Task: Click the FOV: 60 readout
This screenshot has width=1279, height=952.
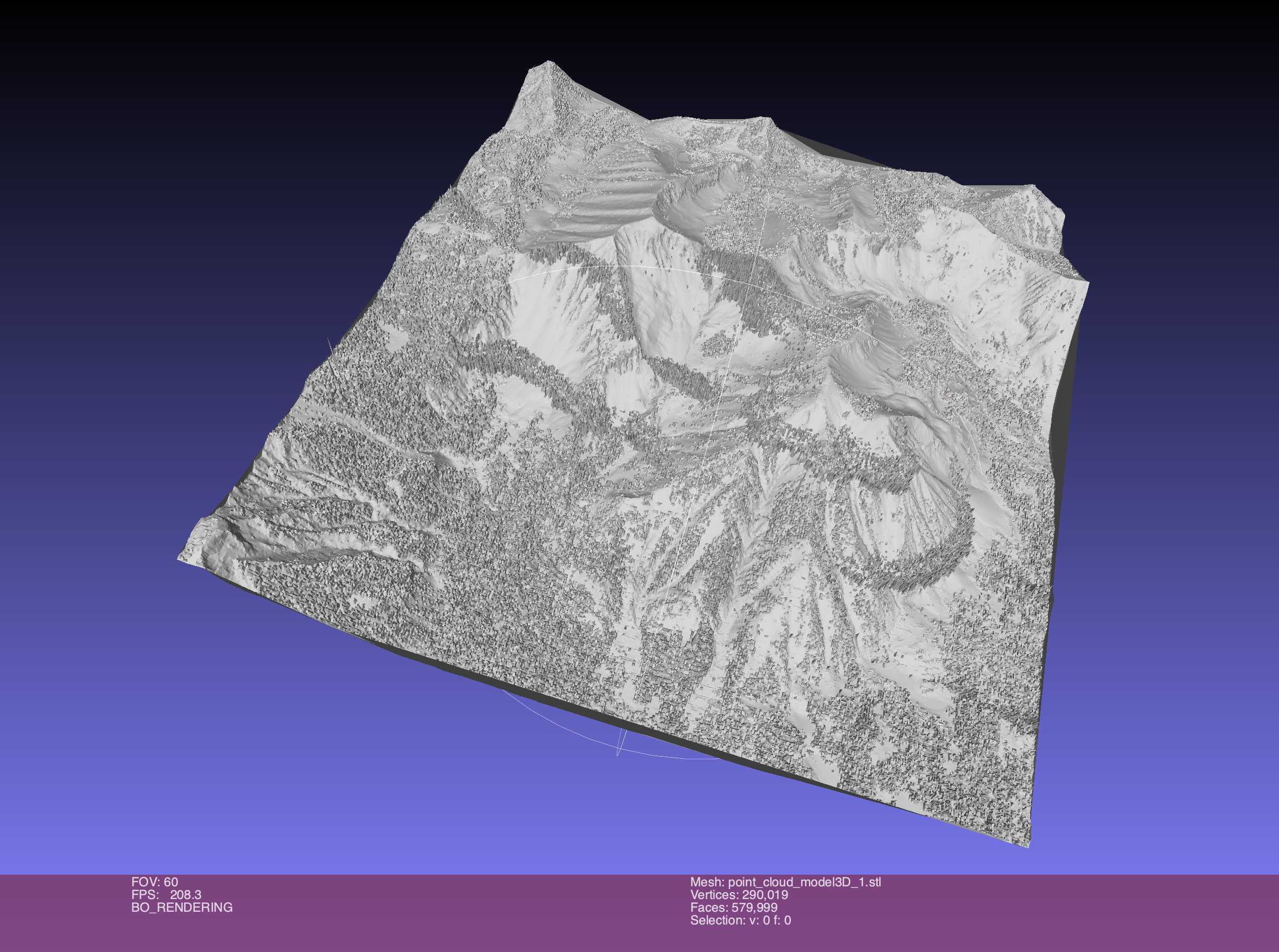Action: (155, 882)
